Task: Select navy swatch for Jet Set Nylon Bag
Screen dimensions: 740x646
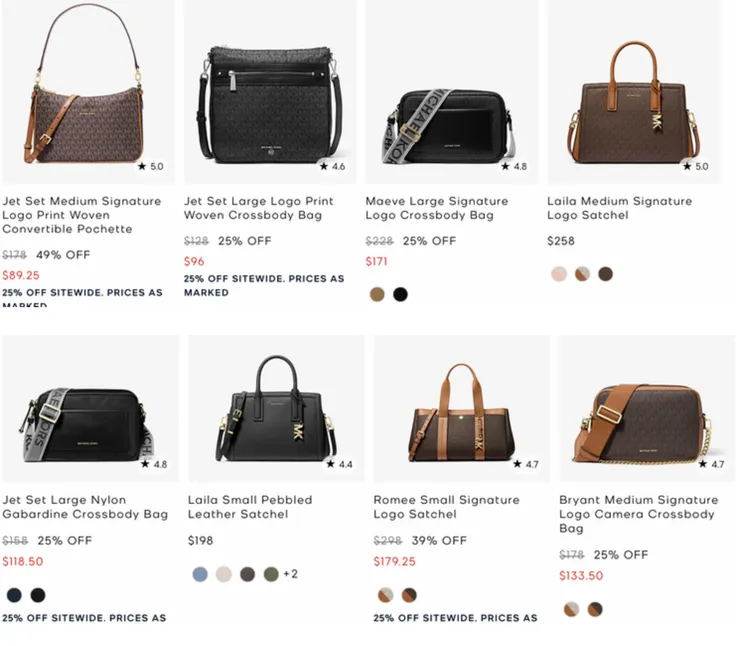Action: pos(14,595)
